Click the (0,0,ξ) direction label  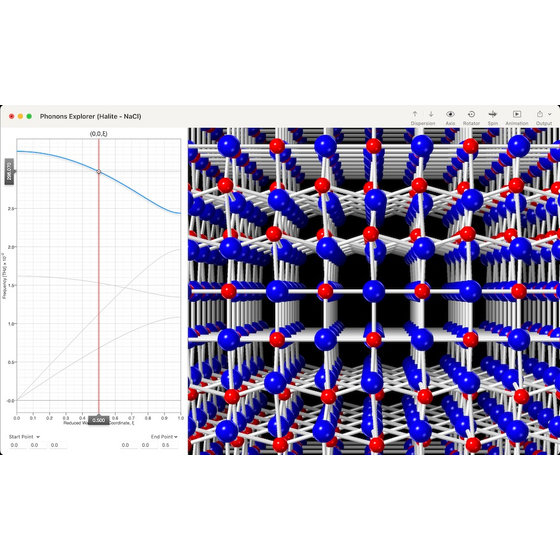pyautogui.click(x=99, y=134)
